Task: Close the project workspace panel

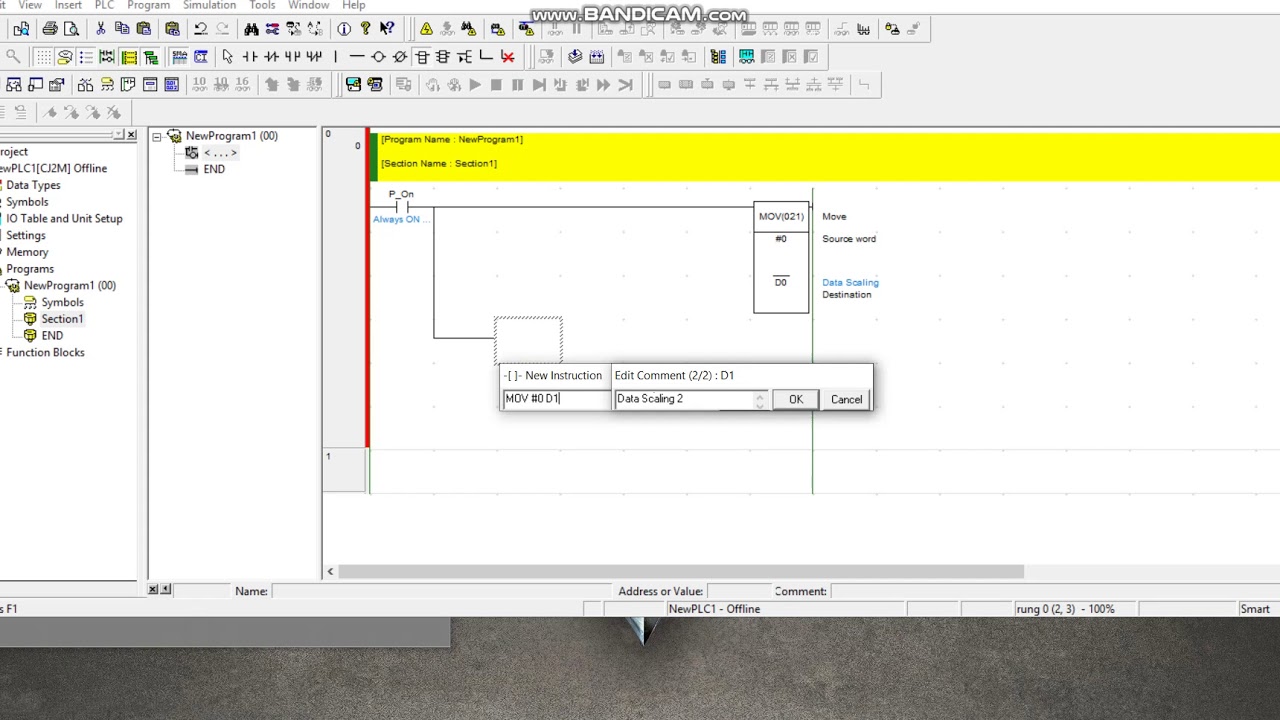Action: pos(131,134)
